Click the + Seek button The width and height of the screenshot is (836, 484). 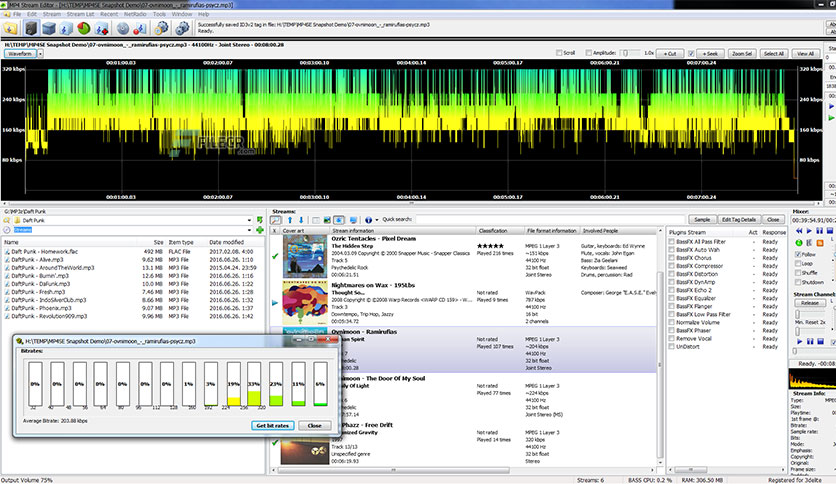click(x=710, y=53)
